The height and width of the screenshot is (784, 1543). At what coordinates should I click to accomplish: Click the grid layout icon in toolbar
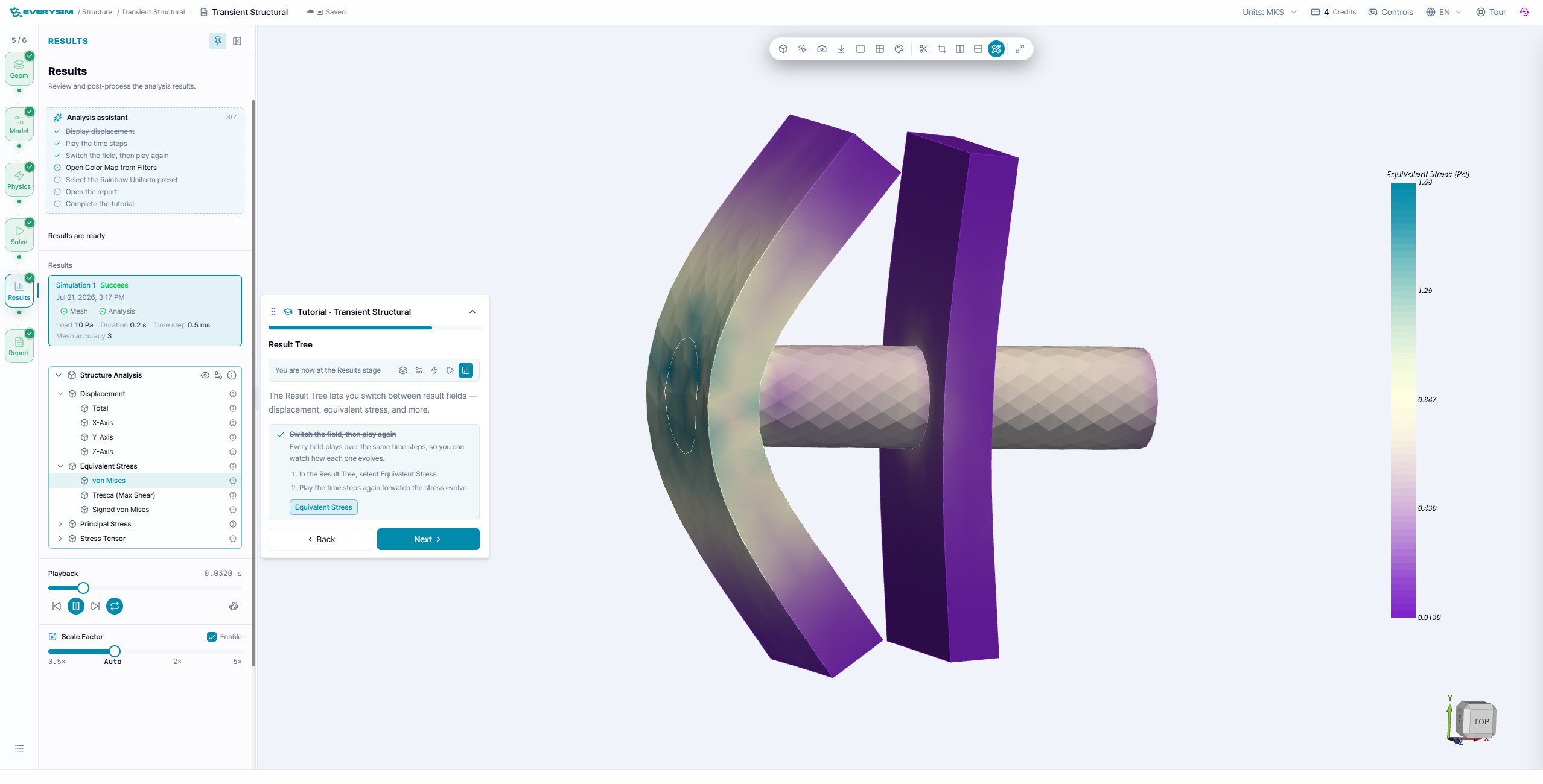[879, 49]
